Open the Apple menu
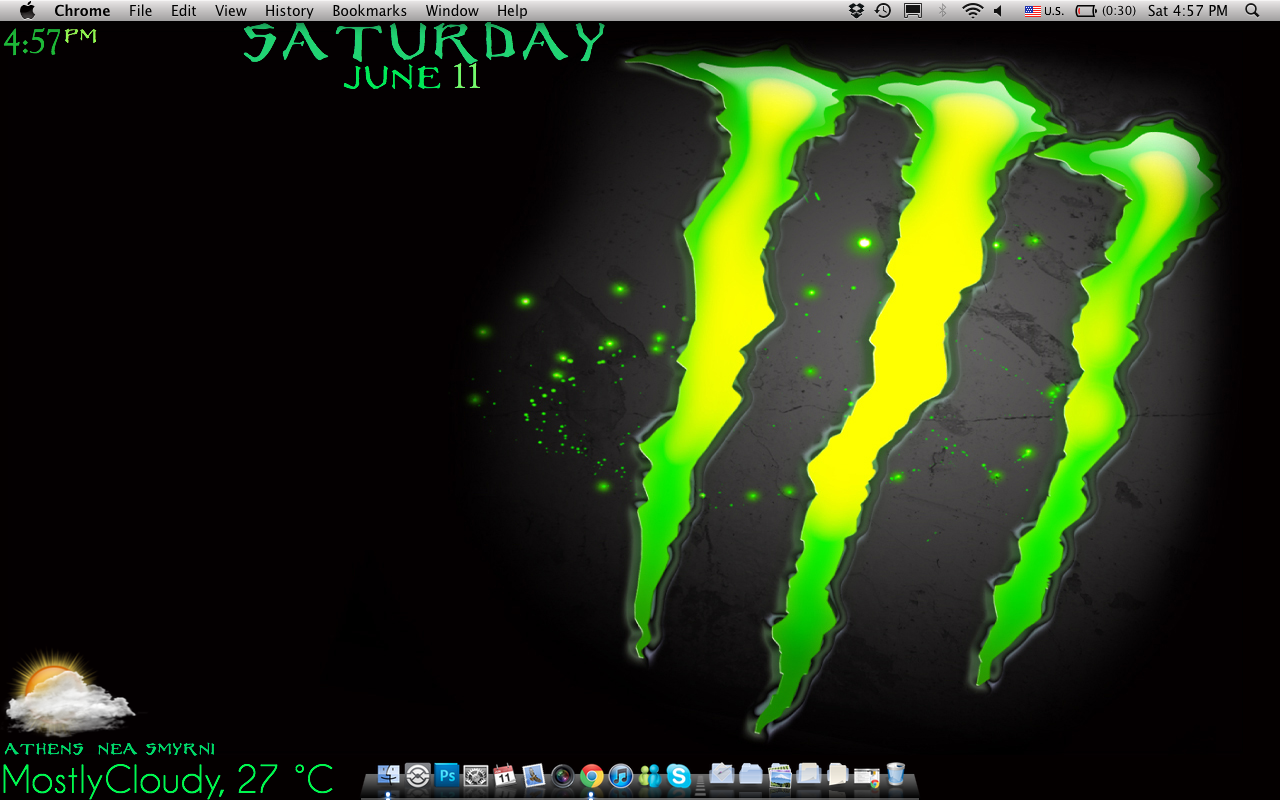1280x800 pixels. 27,10
